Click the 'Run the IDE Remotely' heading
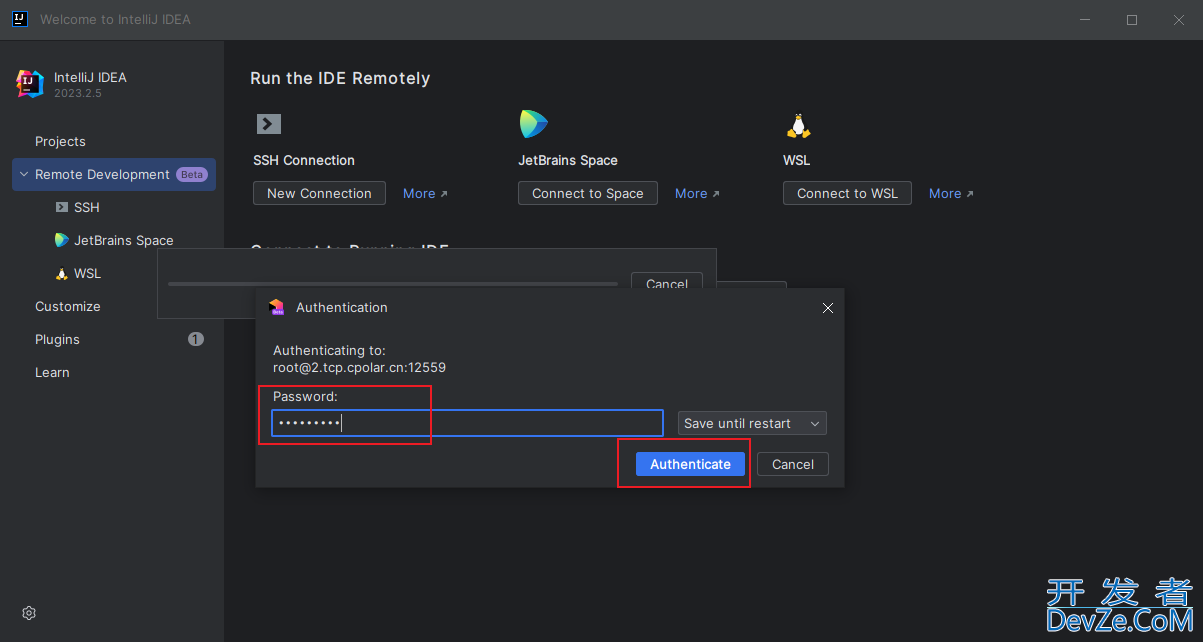 pyautogui.click(x=340, y=78)
